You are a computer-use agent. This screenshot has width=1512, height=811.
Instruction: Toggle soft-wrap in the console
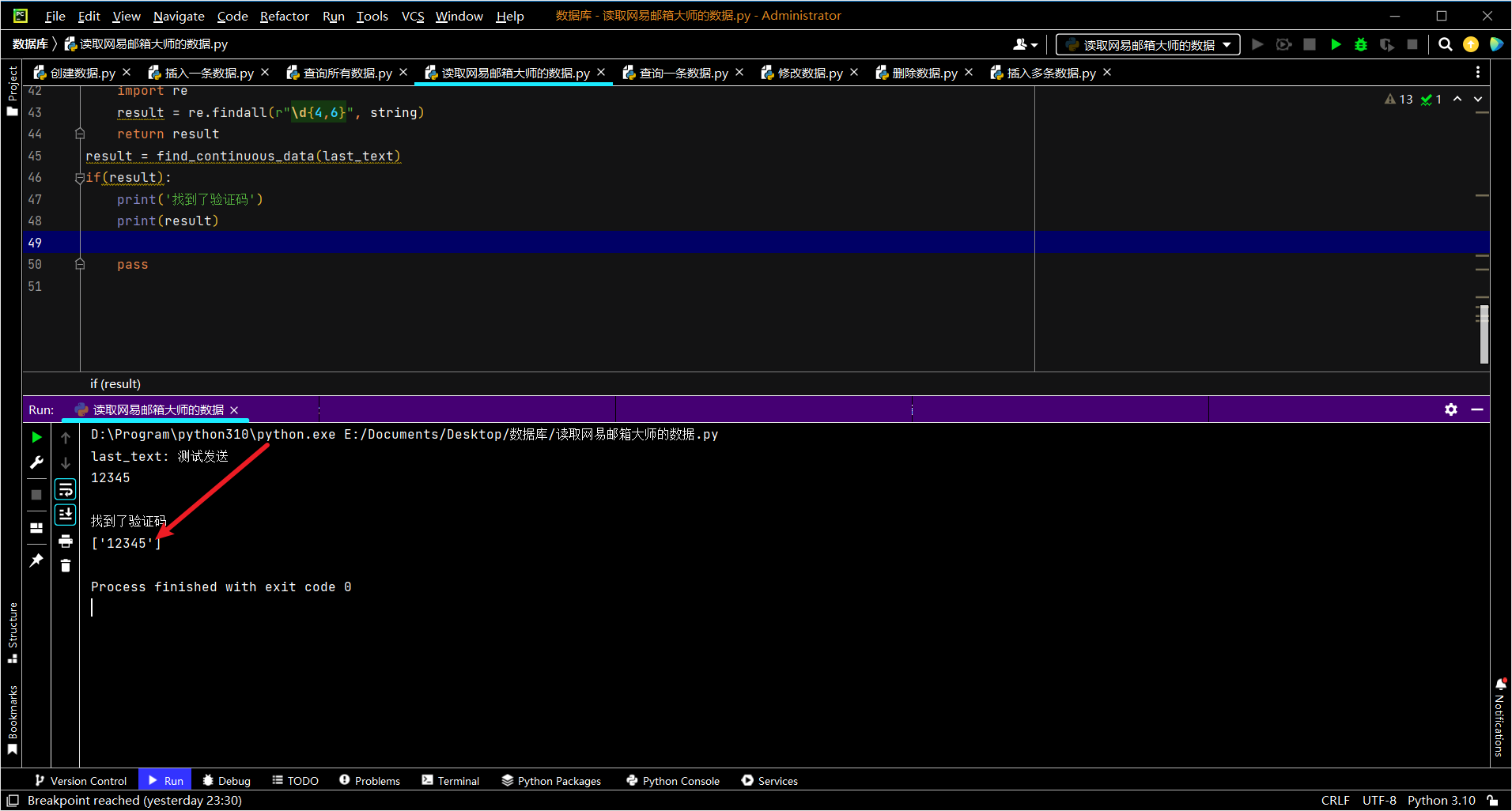(x=66, y=489)
